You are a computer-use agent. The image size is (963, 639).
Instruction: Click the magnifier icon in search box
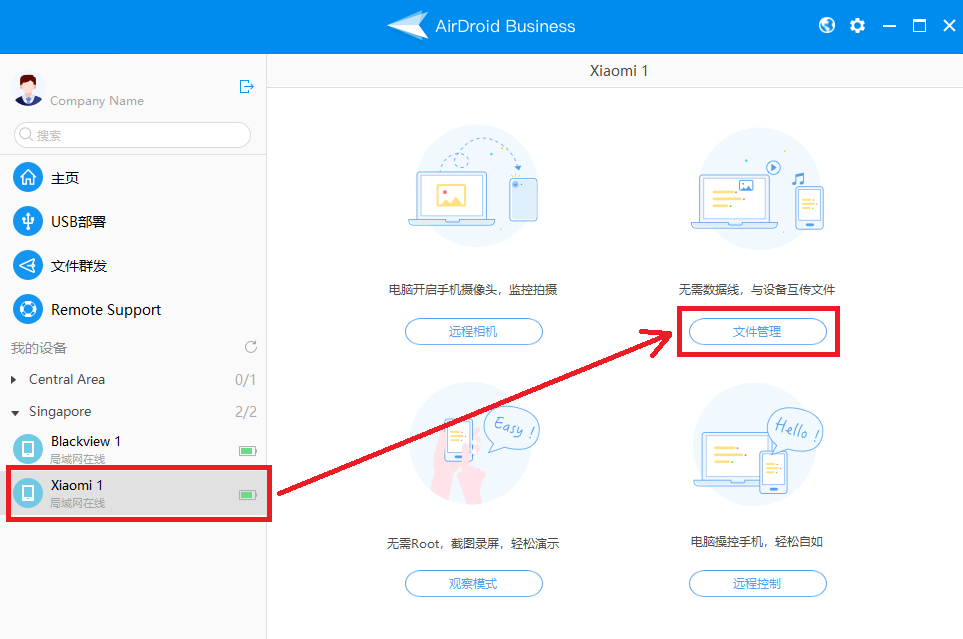26,134
